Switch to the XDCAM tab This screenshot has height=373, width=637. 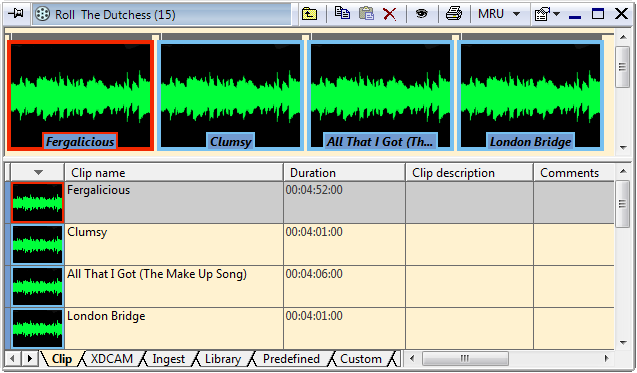(x=112, y=359)
